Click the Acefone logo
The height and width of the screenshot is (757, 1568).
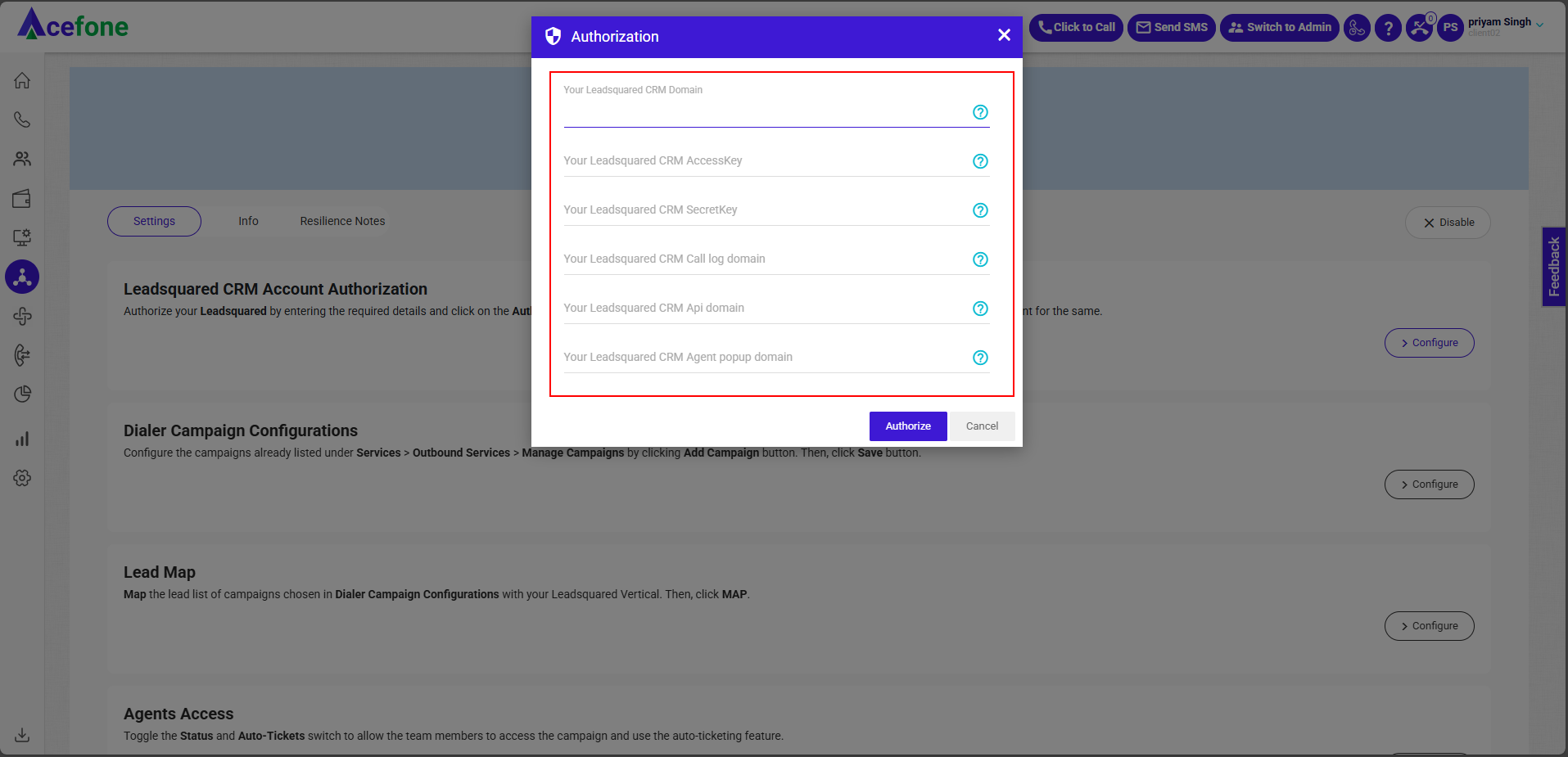click(x=73, y=25)
